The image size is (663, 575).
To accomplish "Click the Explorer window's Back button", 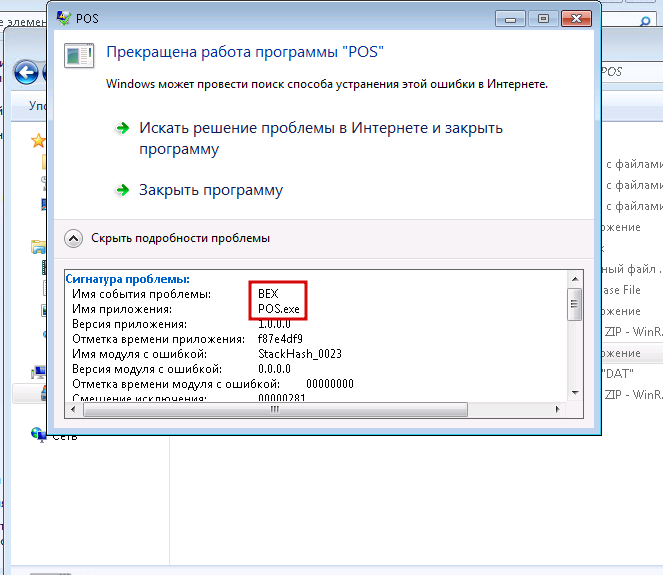I will click(26, 72).
